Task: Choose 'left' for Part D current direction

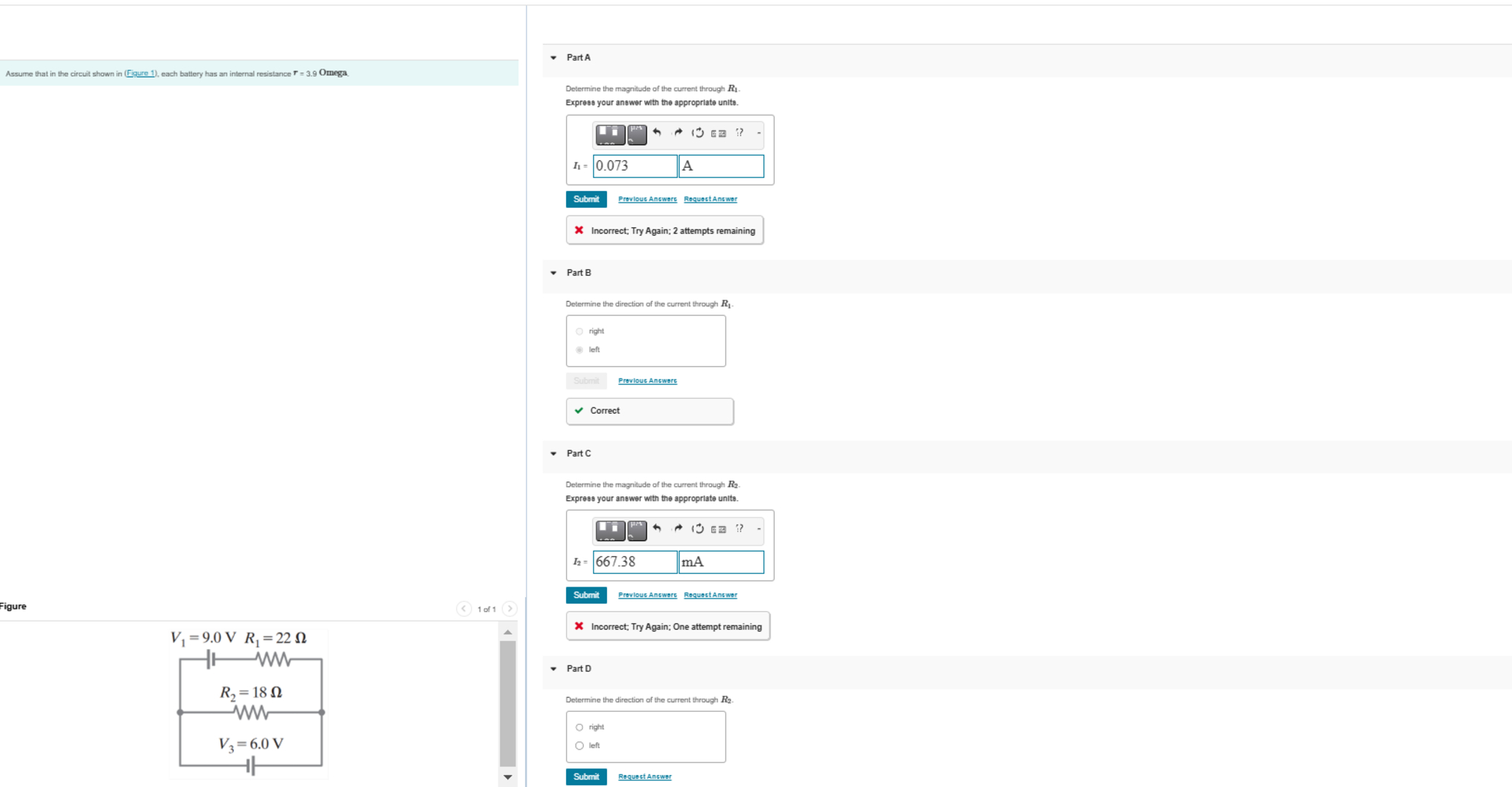Action: tap(579, 746)
